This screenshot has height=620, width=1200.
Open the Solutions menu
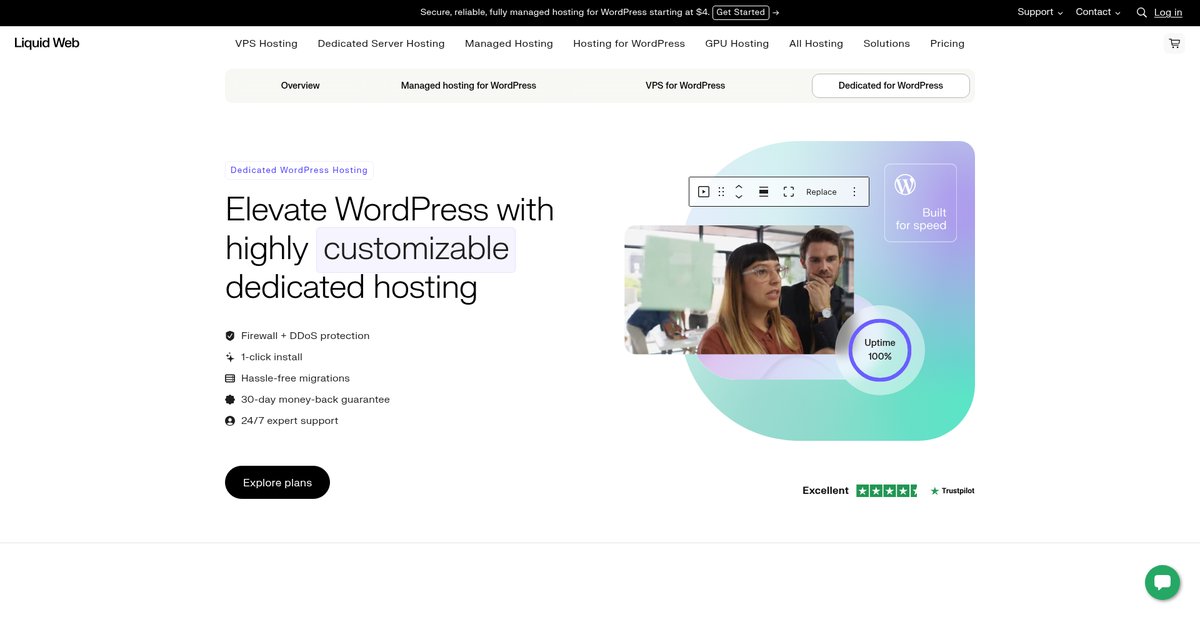[887, 44]
